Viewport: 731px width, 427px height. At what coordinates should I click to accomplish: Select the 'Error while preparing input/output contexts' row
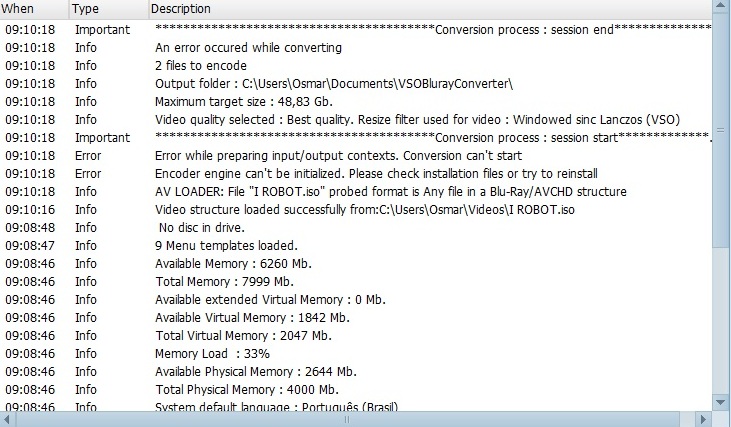pos(356,156)
